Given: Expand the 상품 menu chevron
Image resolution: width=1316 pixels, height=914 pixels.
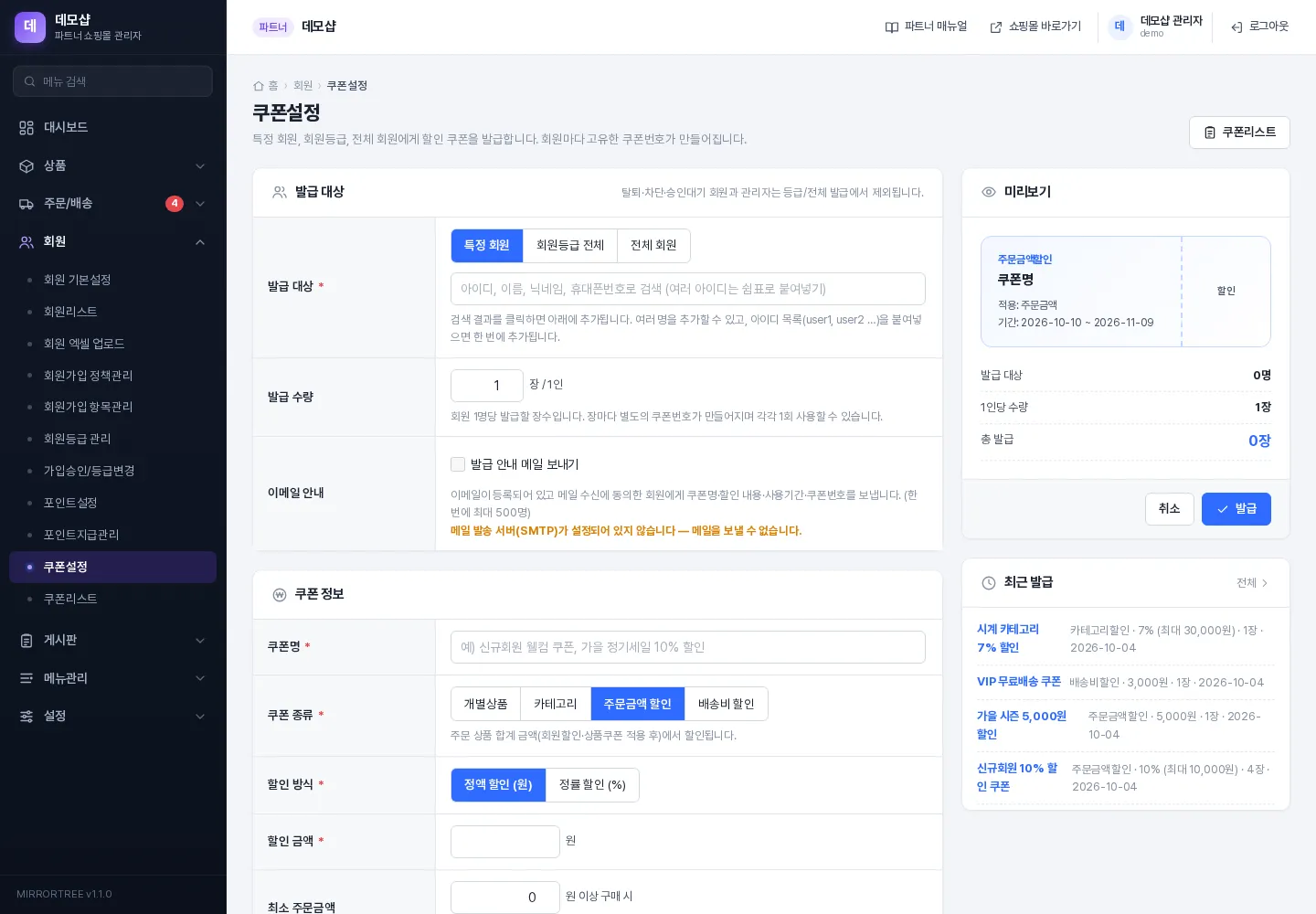Looking at the screenshot, I should coord(200,166).
